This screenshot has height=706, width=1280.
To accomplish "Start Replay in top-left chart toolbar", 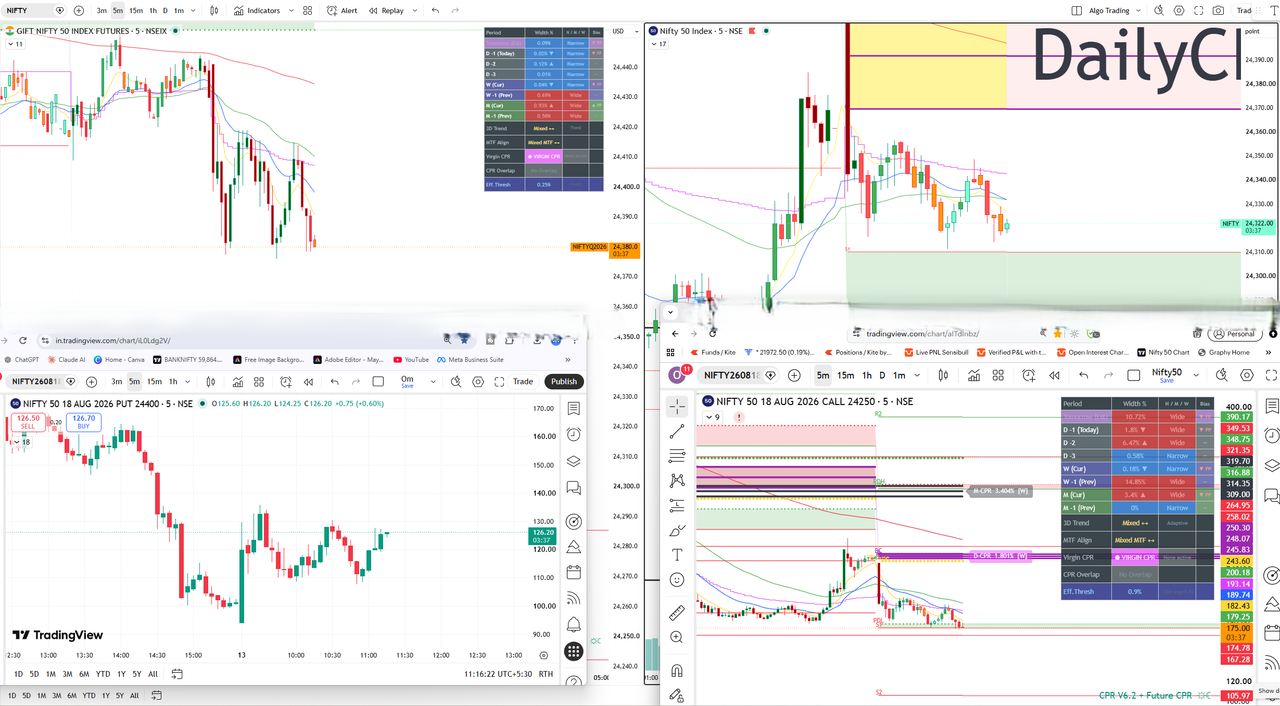I will coord(385,10).
